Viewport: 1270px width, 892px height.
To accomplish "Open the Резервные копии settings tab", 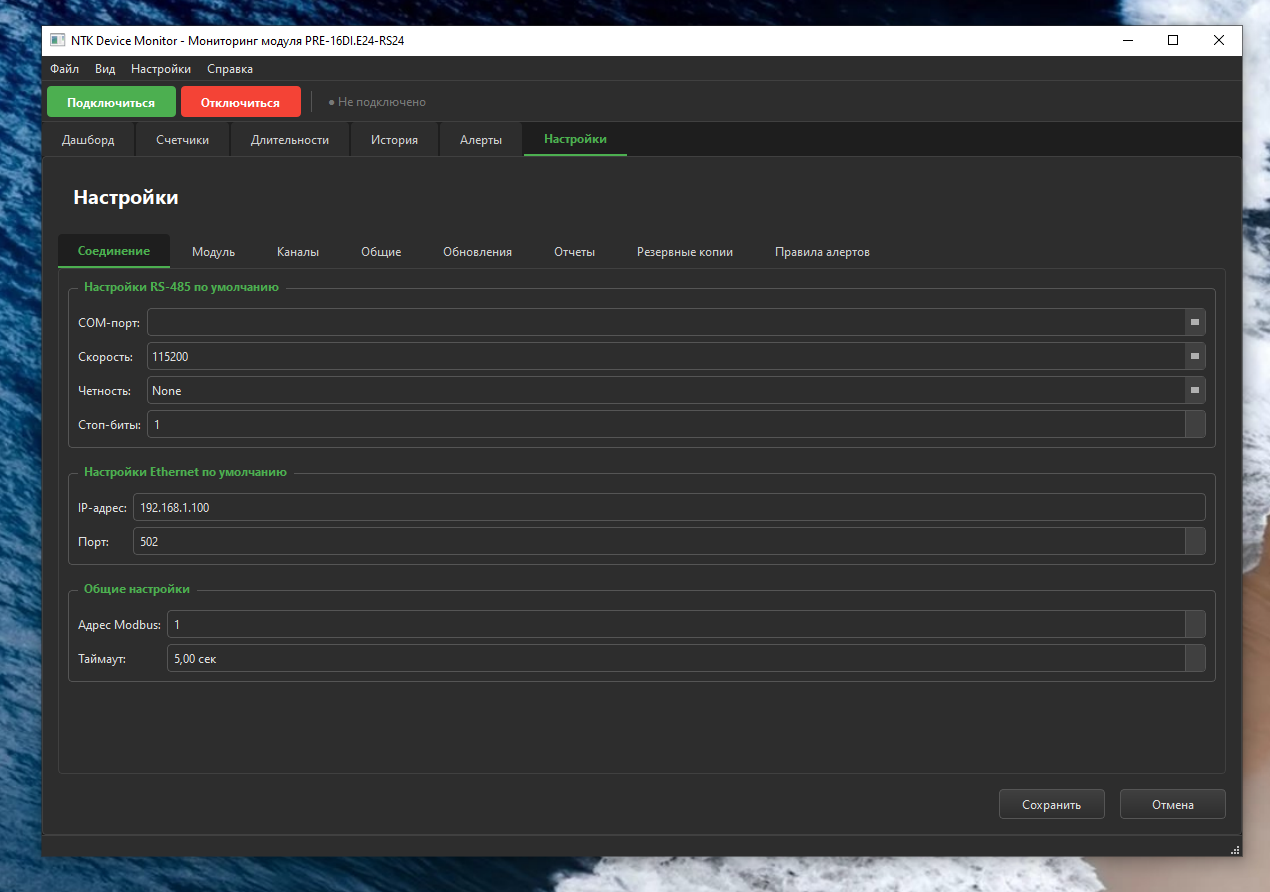I will point(685,252).
